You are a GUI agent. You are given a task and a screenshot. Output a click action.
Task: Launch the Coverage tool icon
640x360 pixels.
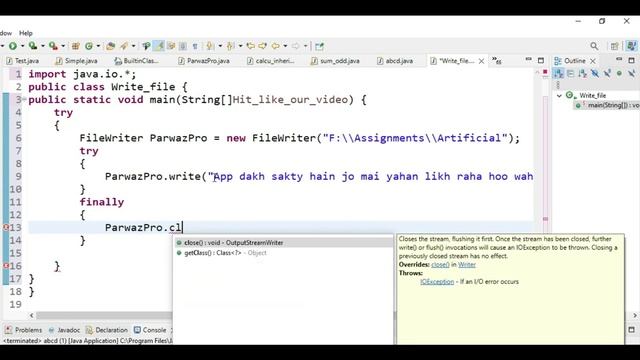click(33, 46)
